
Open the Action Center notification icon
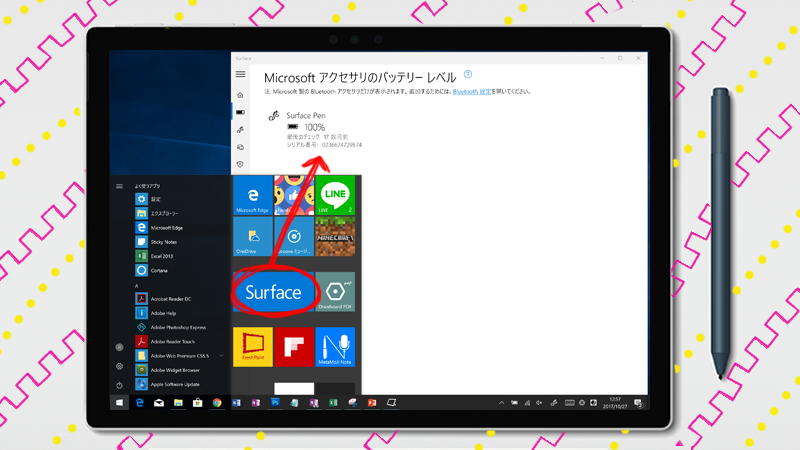pyautogui.click(x=638, y=403)
